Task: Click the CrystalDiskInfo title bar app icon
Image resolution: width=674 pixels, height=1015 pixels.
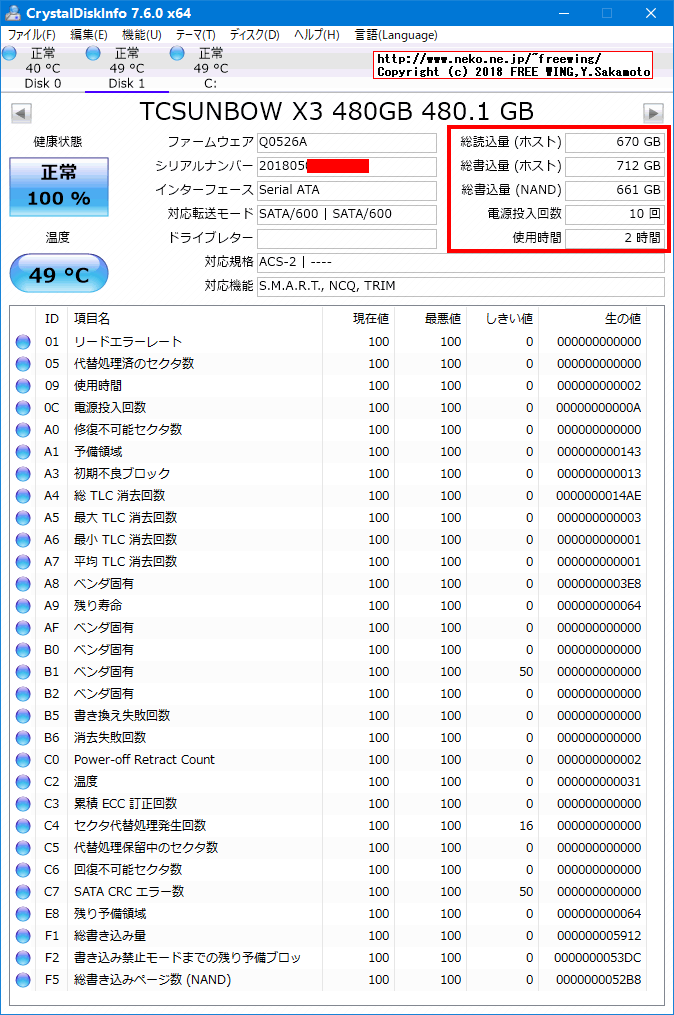Action: pyautogui.click(x=12, y=13)
